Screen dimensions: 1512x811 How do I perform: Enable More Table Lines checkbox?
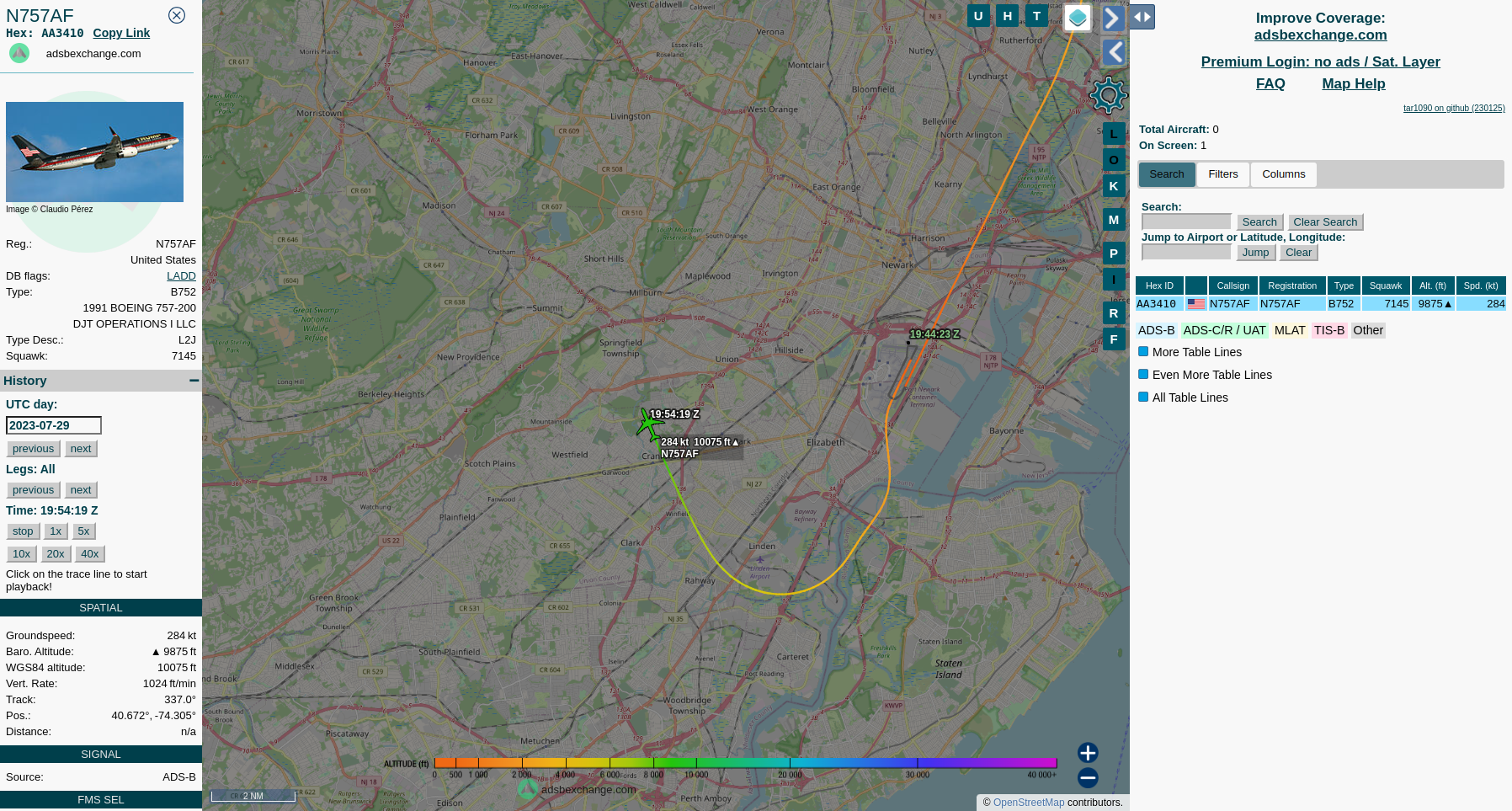[1143, 351]
